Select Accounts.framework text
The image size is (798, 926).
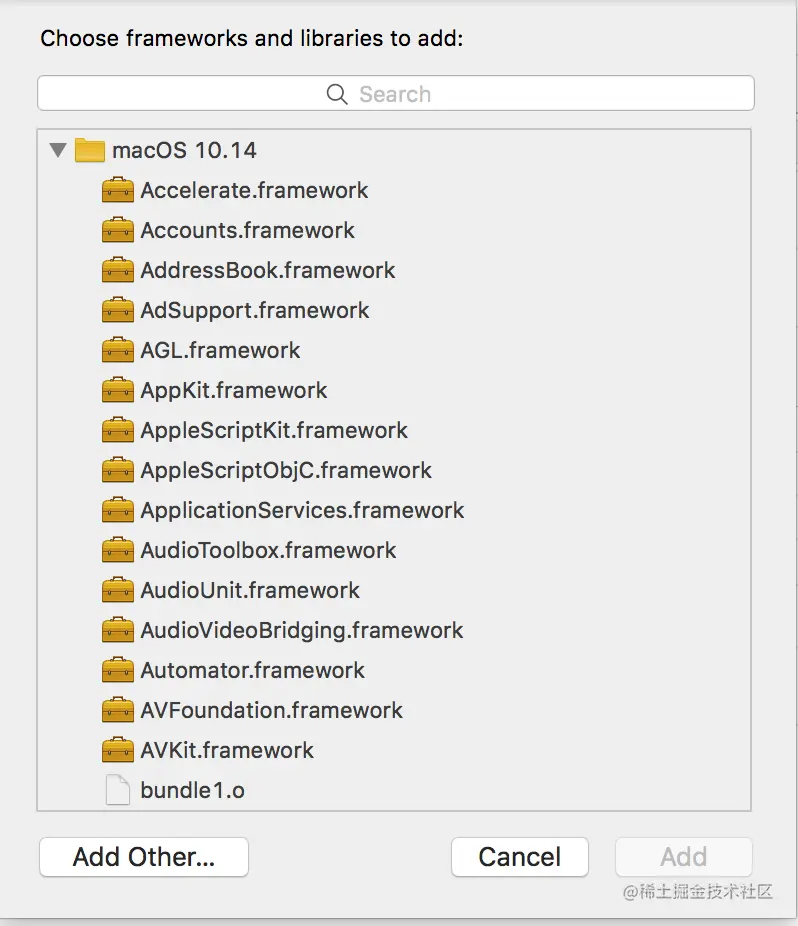[x=247, y=230]
